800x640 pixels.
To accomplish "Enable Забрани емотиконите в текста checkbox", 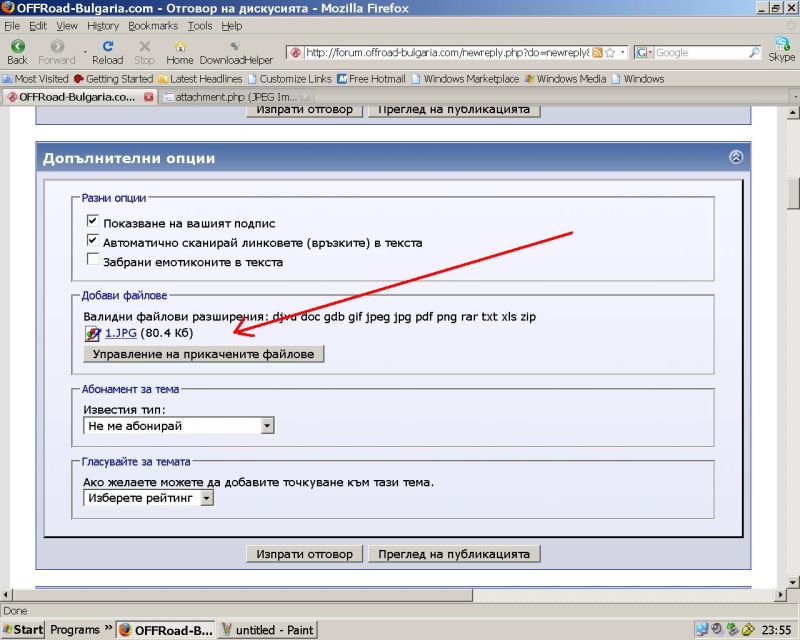I will [92, 259].
